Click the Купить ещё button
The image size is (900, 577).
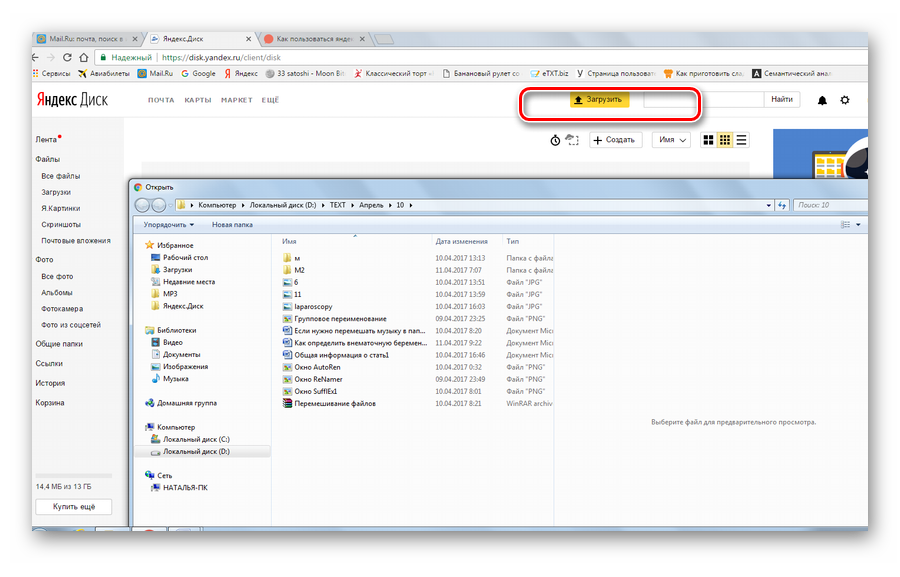pyautogui.click(x=73, y=507)
